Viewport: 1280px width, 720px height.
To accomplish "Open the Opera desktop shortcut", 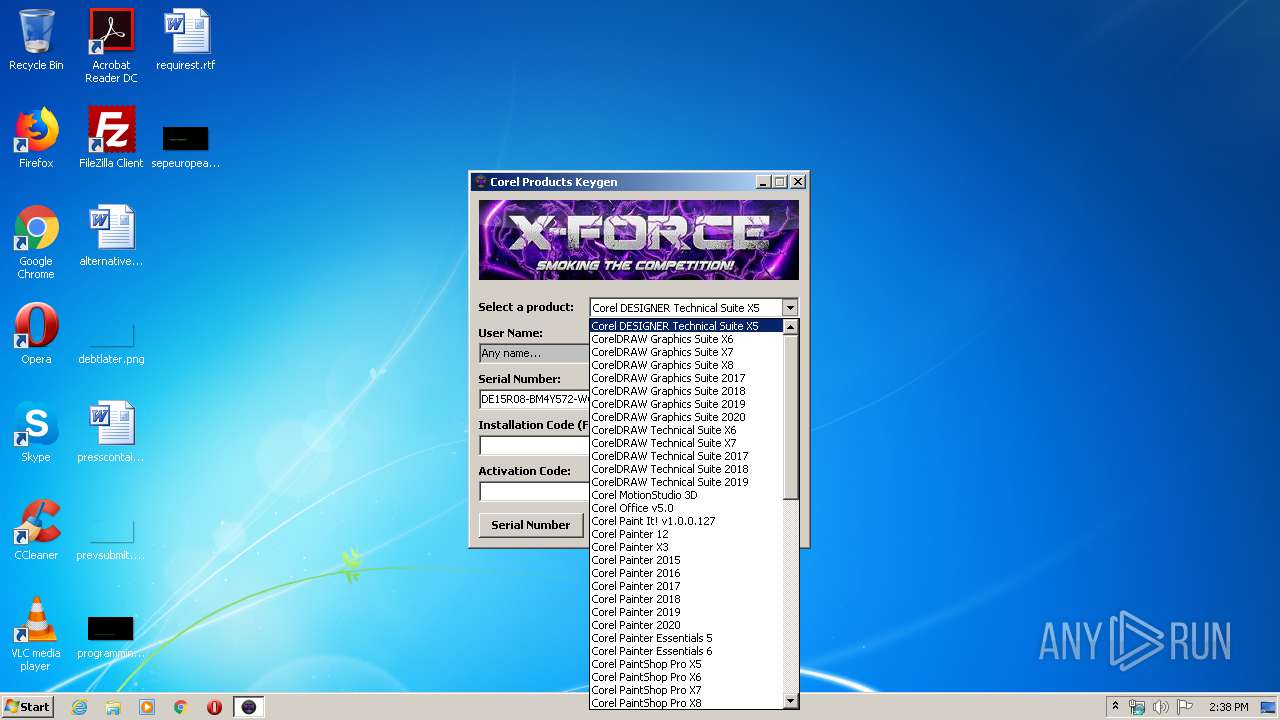I will tap(36, 334).
